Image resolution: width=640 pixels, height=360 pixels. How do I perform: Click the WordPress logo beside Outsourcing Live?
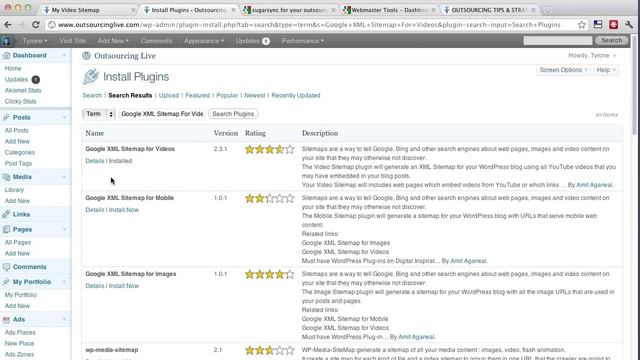point(86,56)
